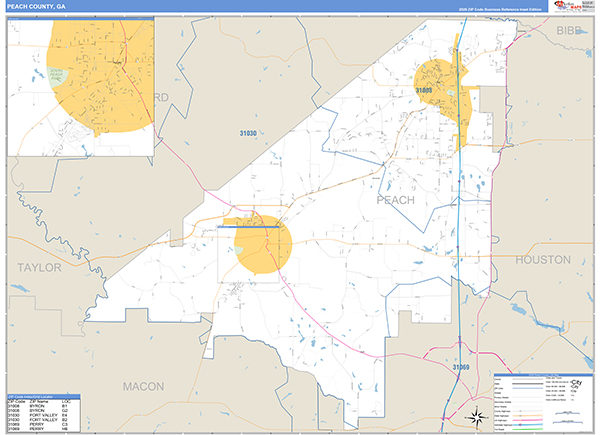
Task: Select the BYRON row with location B1
Action: (44, 406)
